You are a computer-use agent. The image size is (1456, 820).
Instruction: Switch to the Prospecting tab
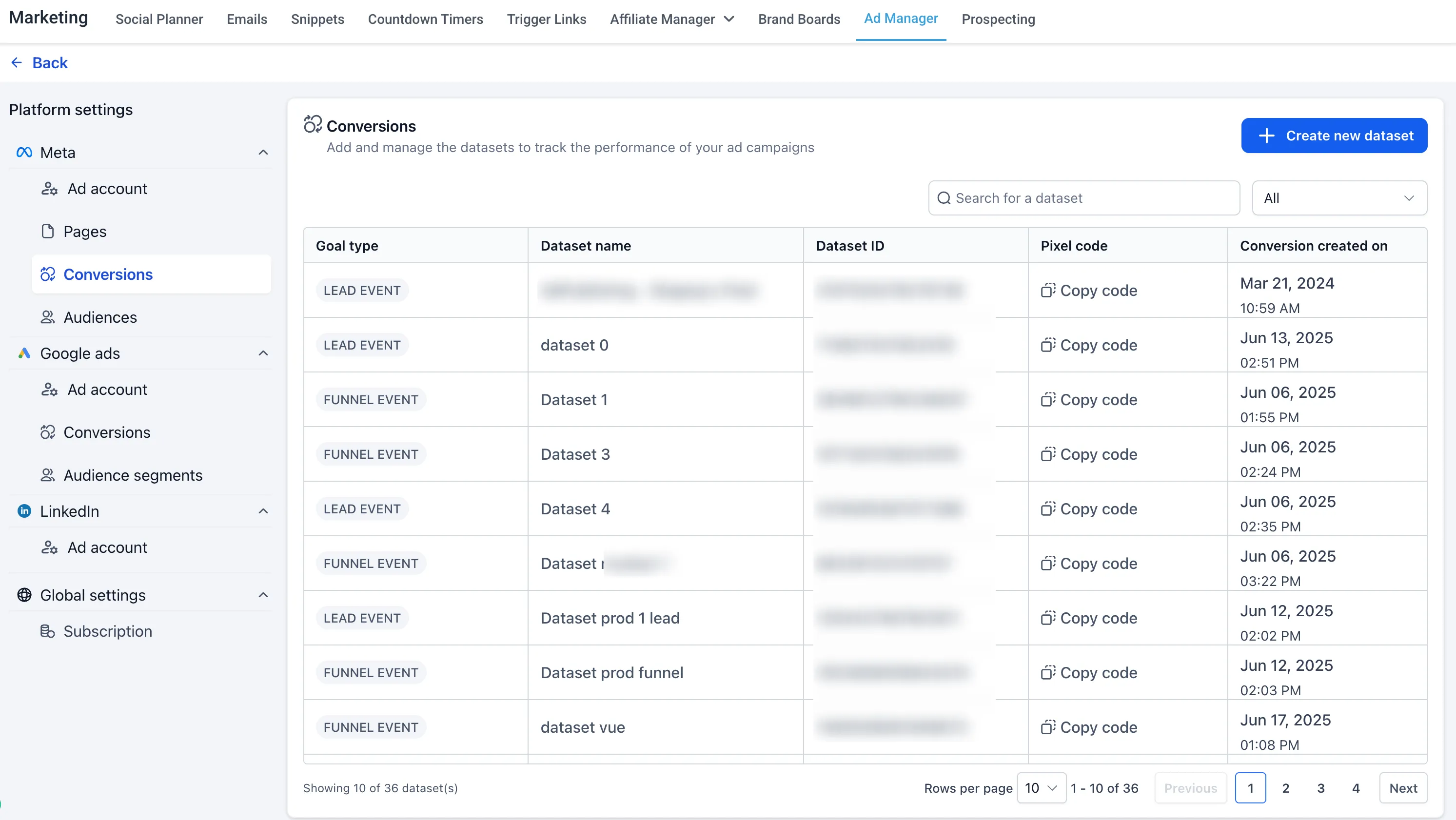tap(998, 19)
